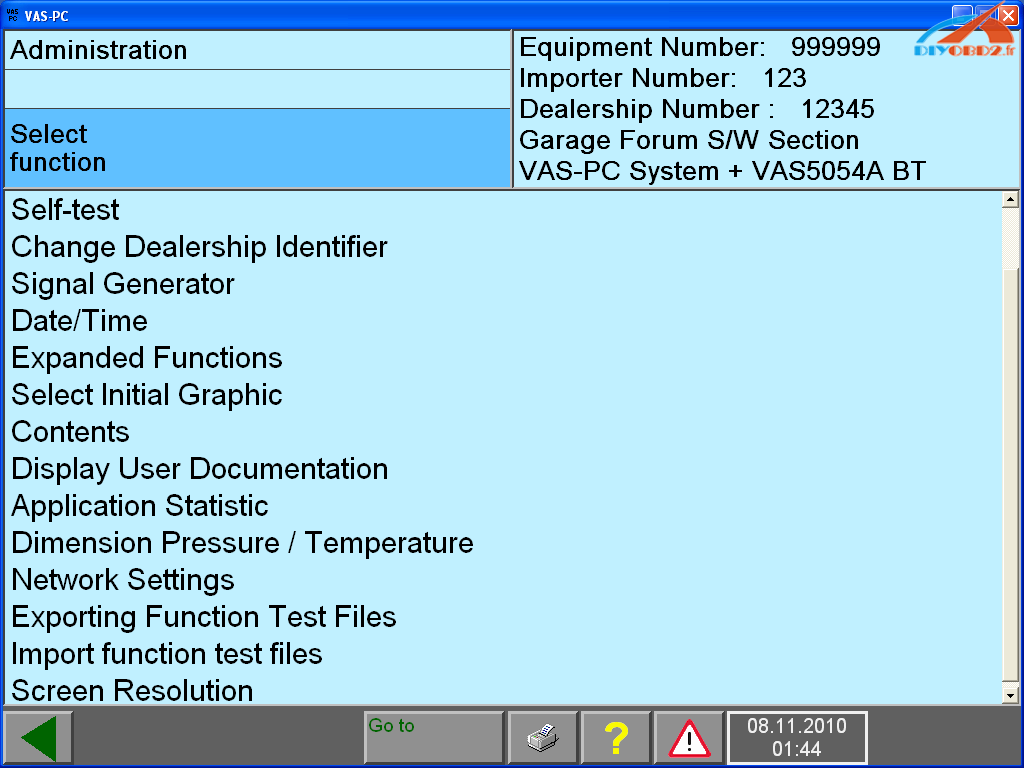Open Expanded Functions option

[x=147, y=358]
